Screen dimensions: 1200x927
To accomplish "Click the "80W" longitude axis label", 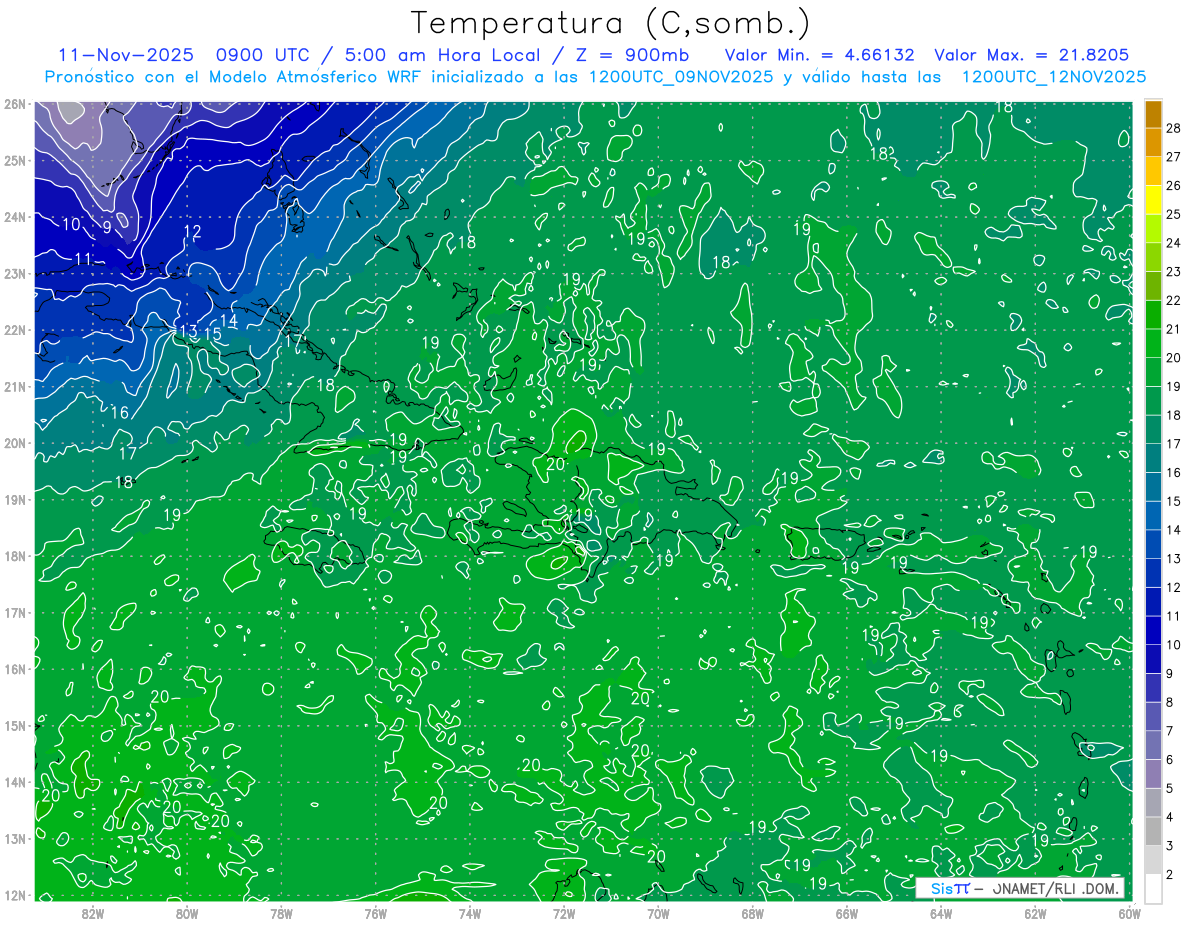I will 187,913.
